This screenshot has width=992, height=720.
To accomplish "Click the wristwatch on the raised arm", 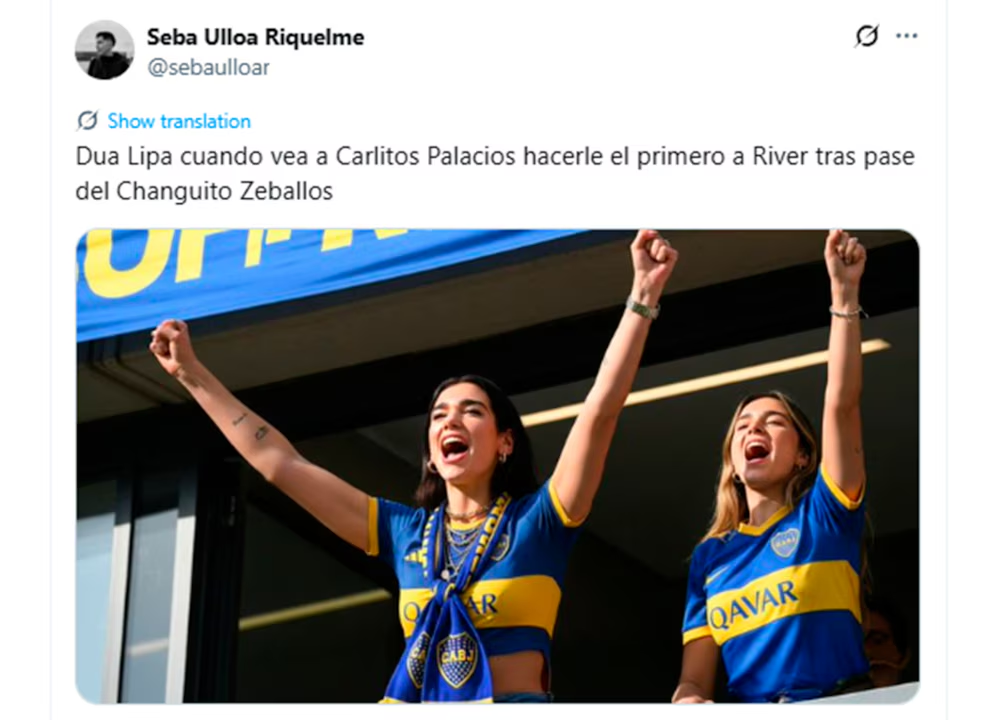I will (x=643, y=308).
